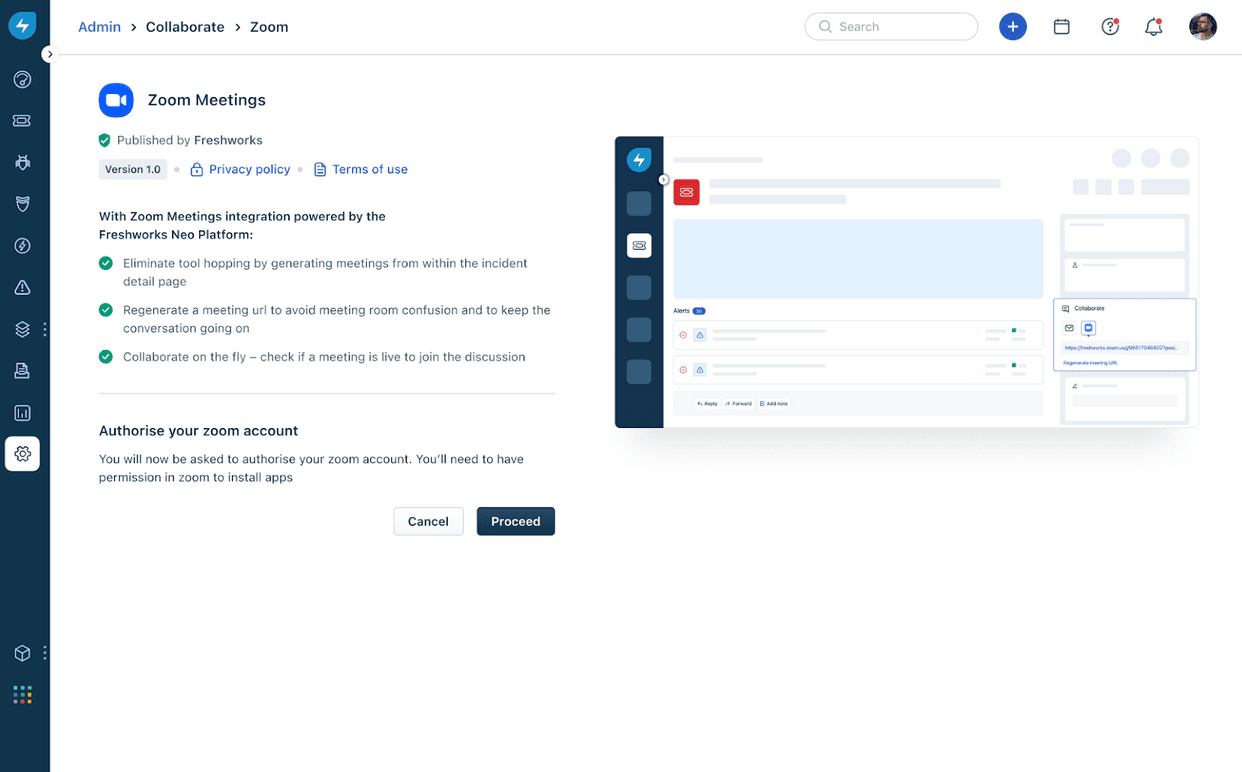Open the Alerts triangle icon in sidebar
This screenshot has height=772, width=1242.
coord(22,288)
